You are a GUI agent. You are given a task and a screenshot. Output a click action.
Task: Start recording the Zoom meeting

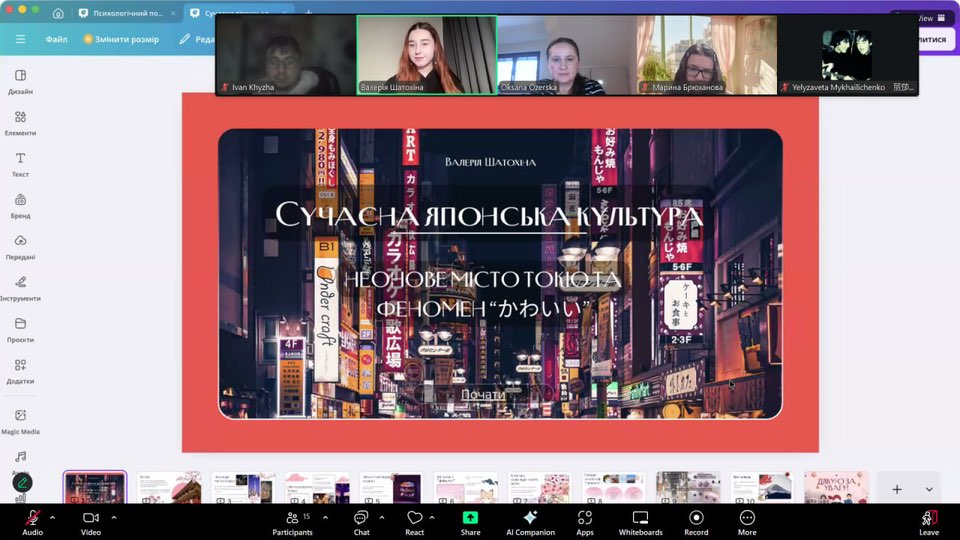coord(696,521)
